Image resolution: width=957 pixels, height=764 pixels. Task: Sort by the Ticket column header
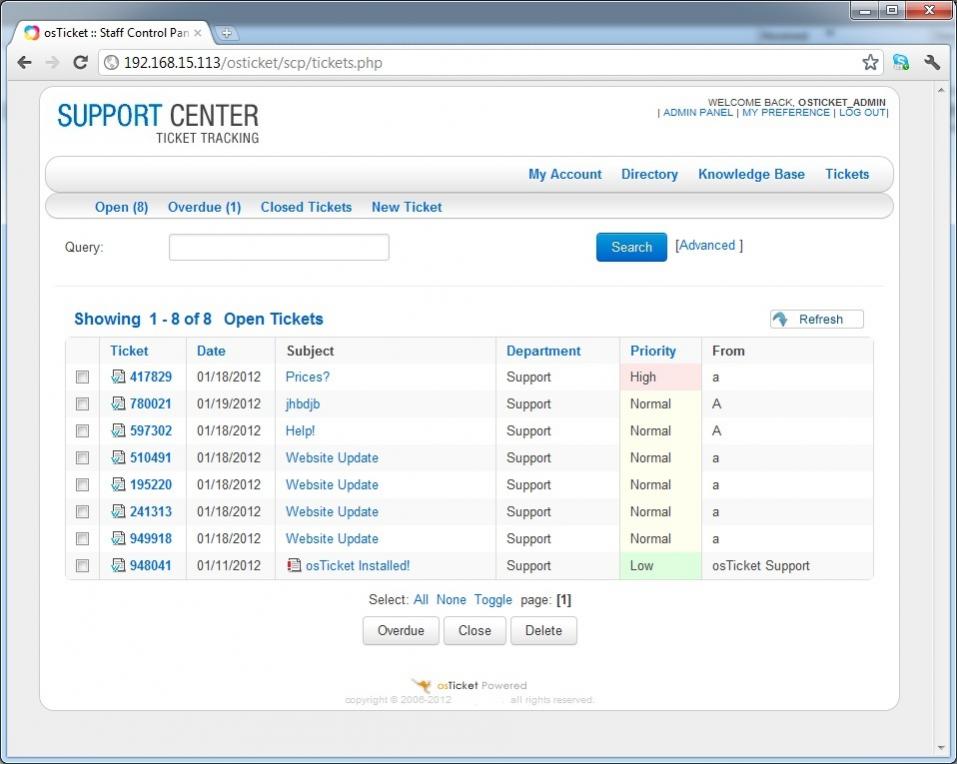(x=129, y=351)
